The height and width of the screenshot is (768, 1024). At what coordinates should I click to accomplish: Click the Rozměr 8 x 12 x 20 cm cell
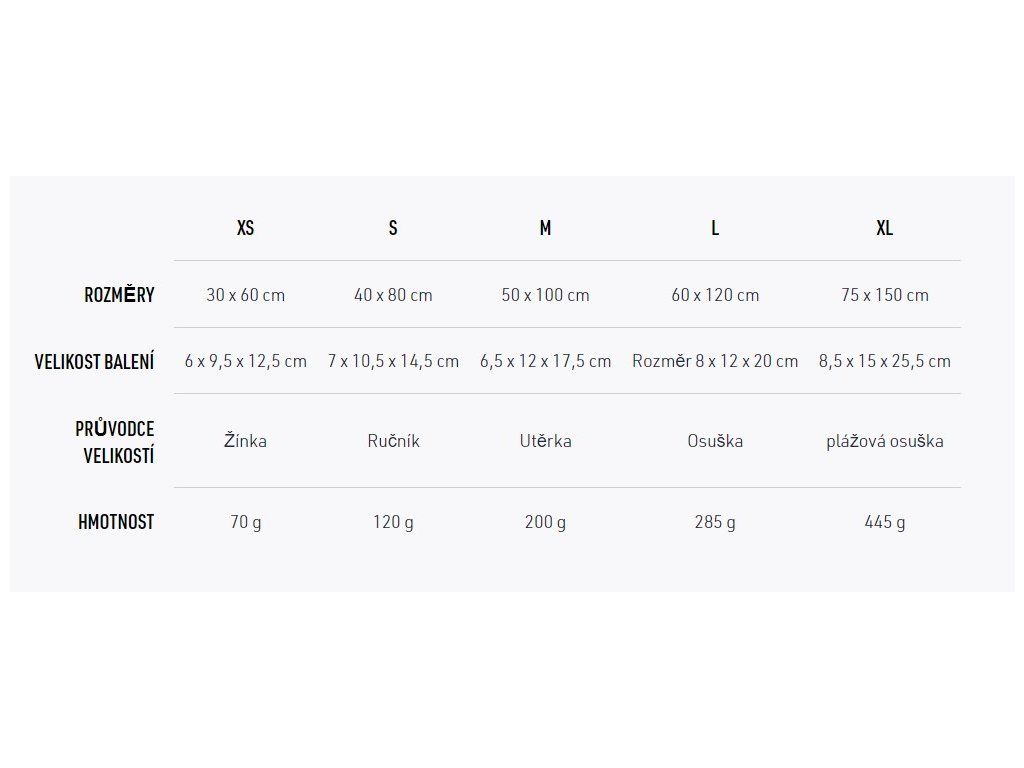click(x=715, y=361)
